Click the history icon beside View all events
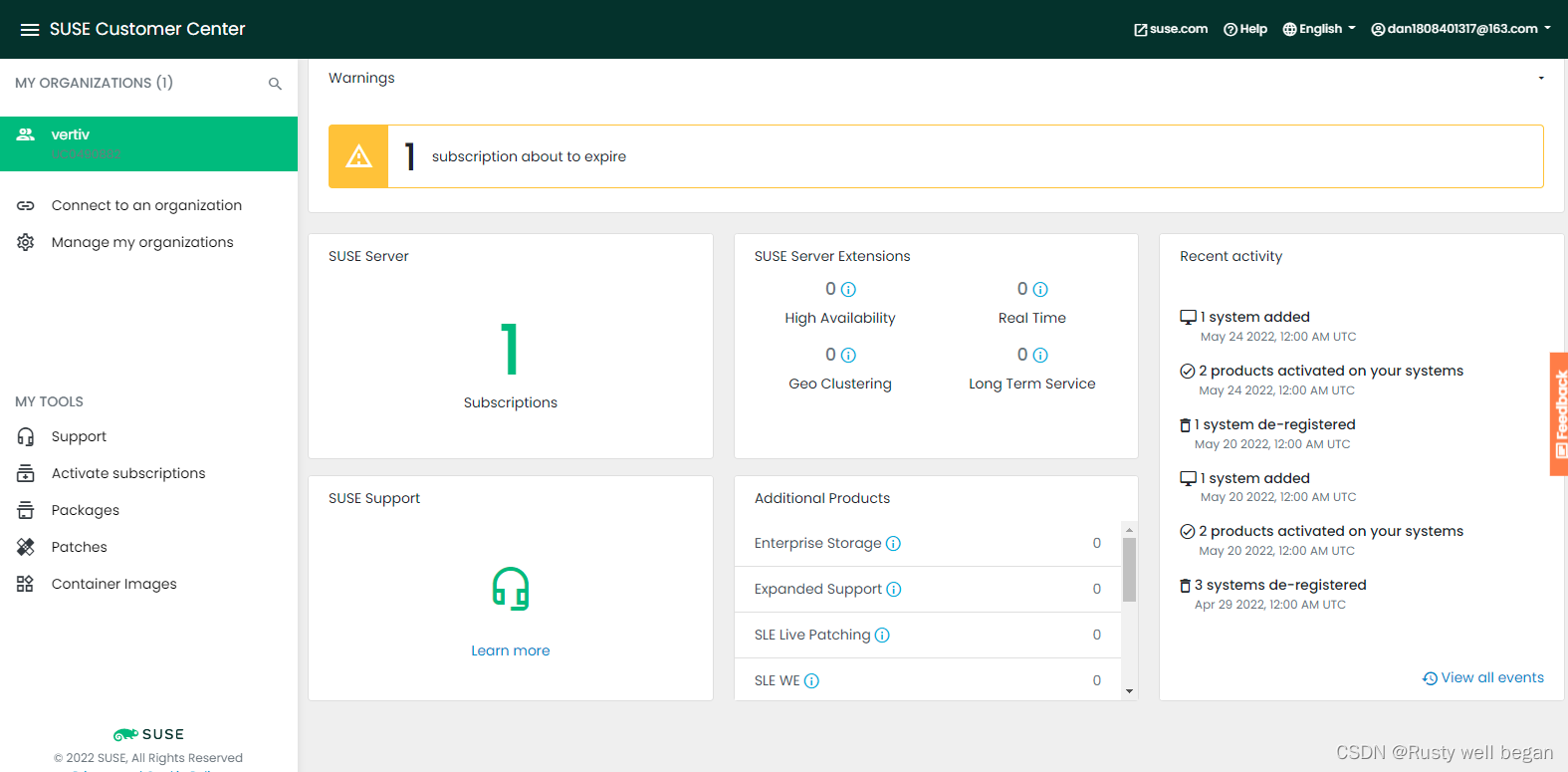 point(1430,678)
